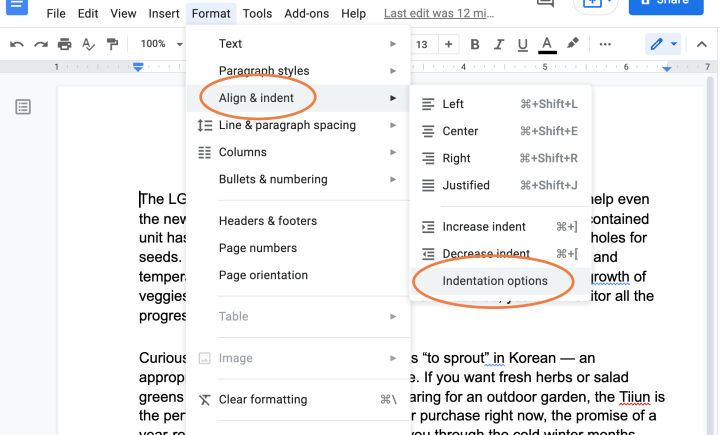This screenshot has height=435, width=720.
Task: Click the Line & paragraph spacing icon
Action: 205,125
